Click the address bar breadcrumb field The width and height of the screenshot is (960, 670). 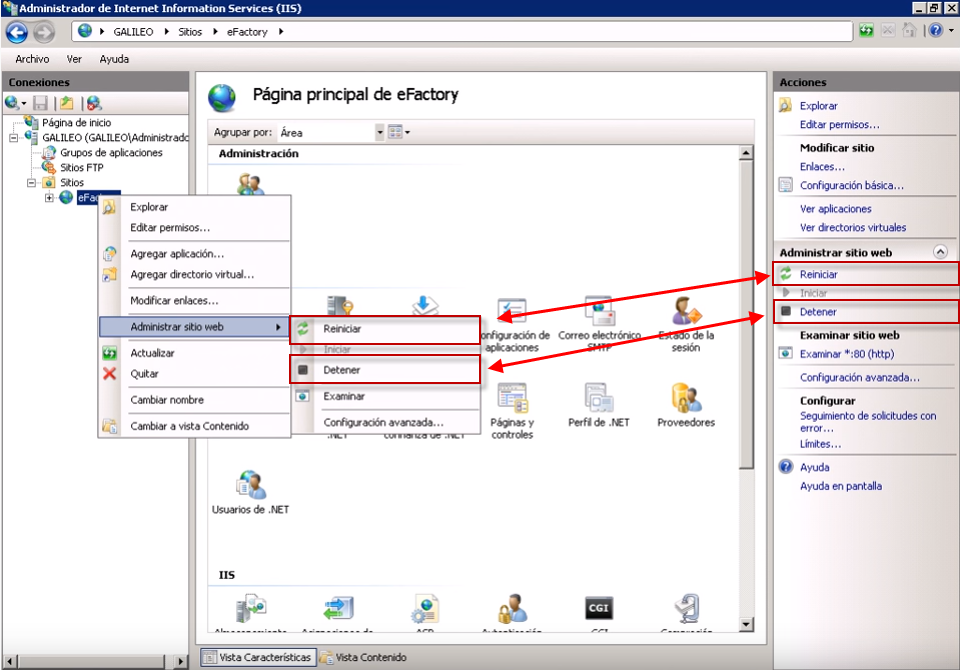point(462,31)
